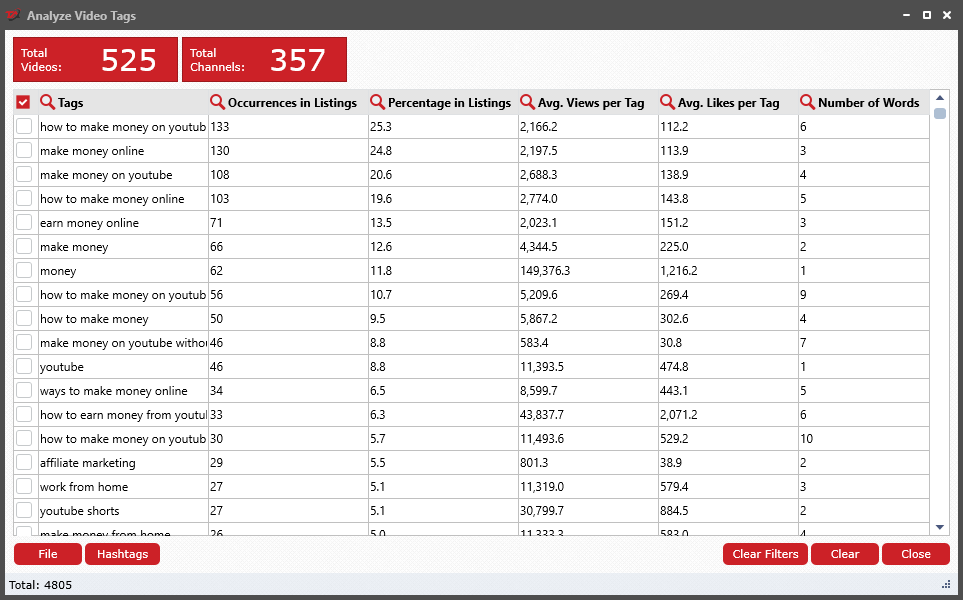Click Clear Filters
Viewport: 963px width, 600px height.
coord(764,554)
